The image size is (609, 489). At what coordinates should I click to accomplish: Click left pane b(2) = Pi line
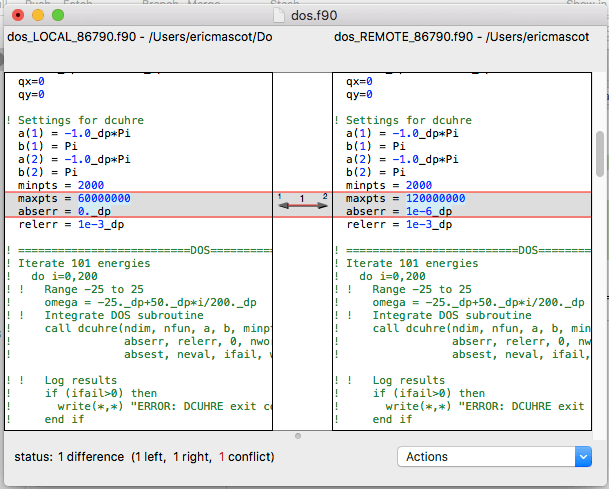48,172
